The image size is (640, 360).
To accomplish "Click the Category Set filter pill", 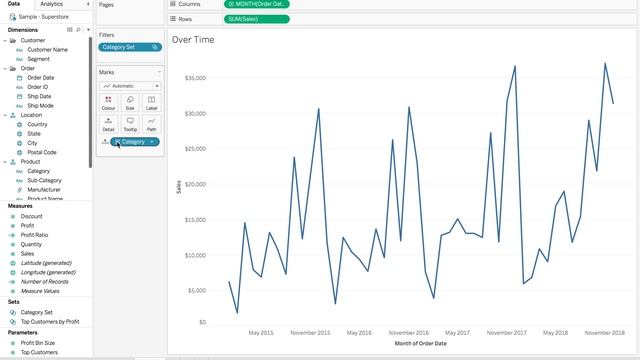I will tap(130, 47).
